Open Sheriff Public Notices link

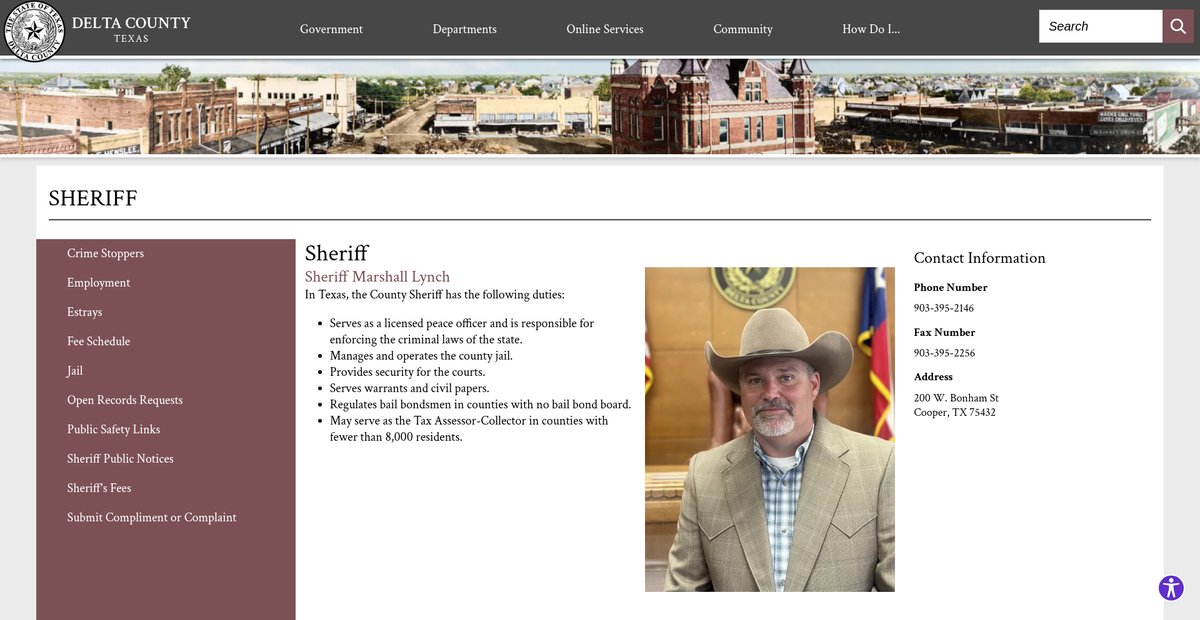click(x=120, y=458)
